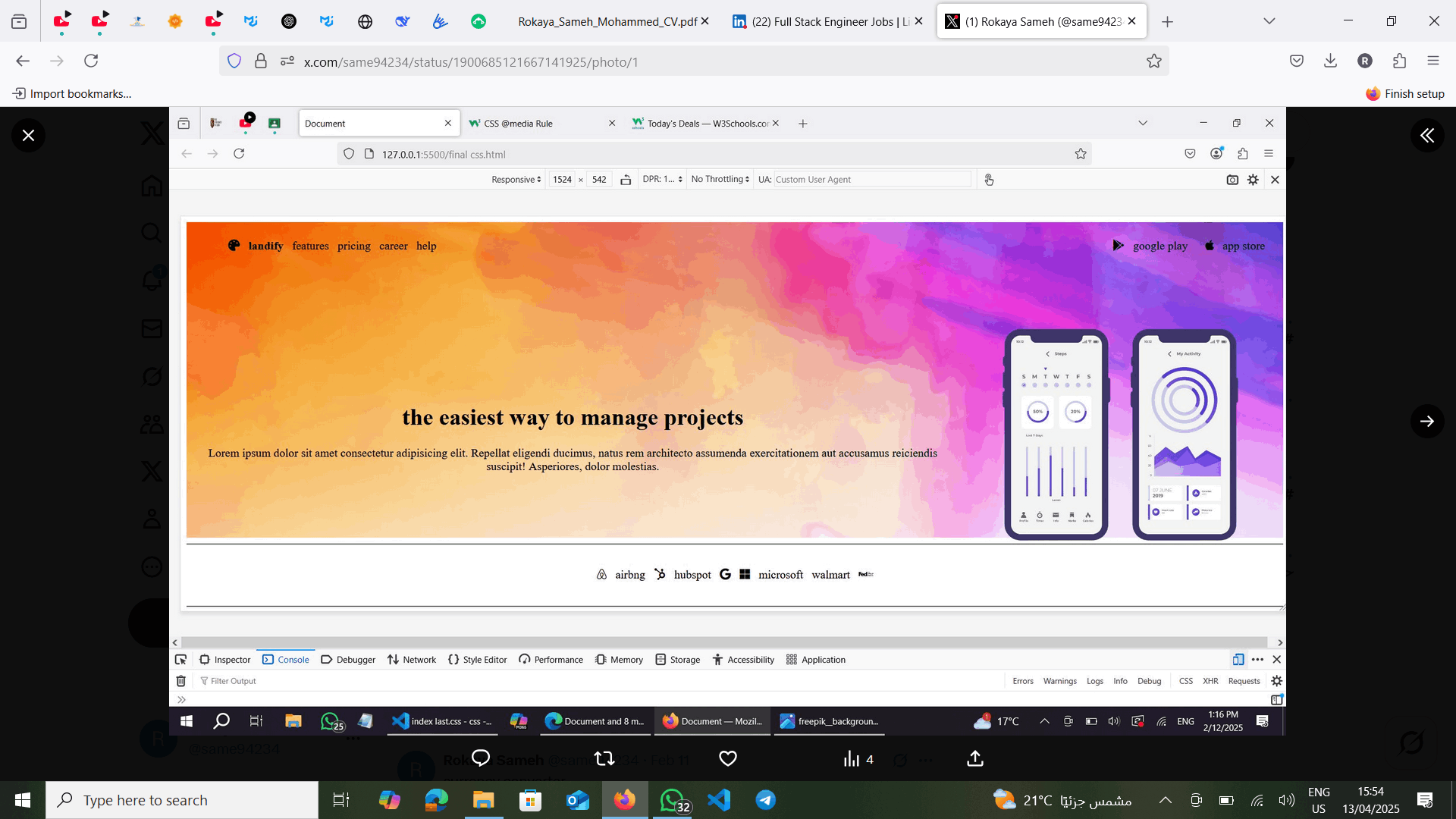Go to the next photo arrow
Viewport: 1456px width, 819px height.
[1427, 421]
